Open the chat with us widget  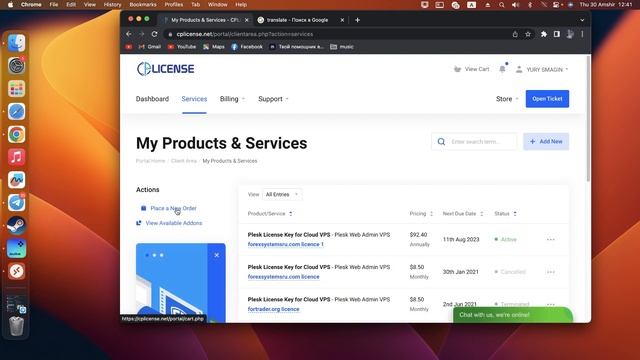[513, 315]
